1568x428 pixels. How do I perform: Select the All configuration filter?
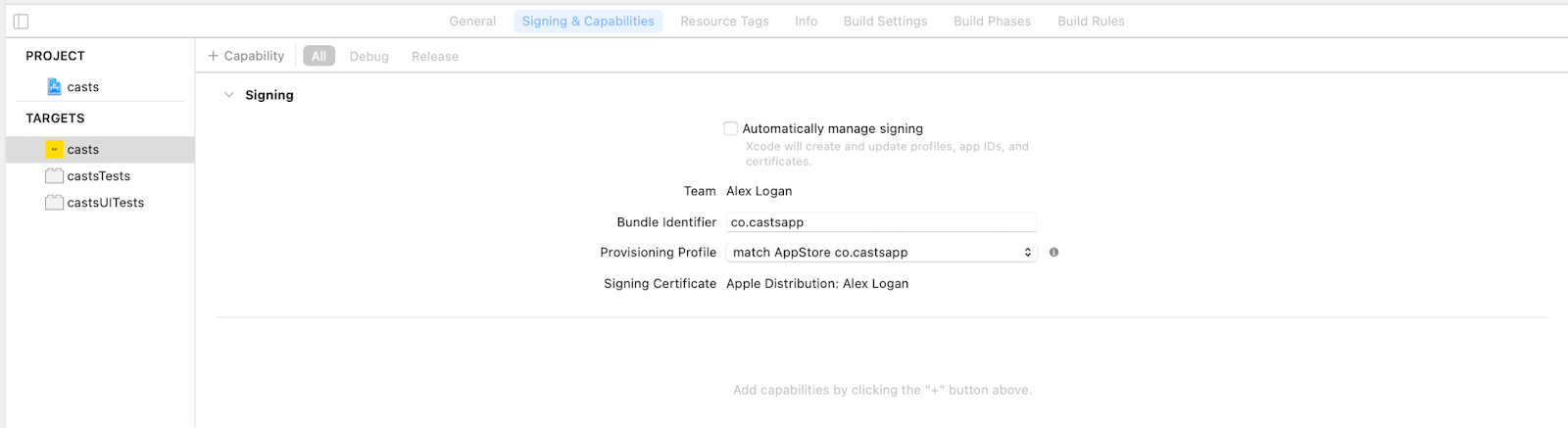point(318,56)
